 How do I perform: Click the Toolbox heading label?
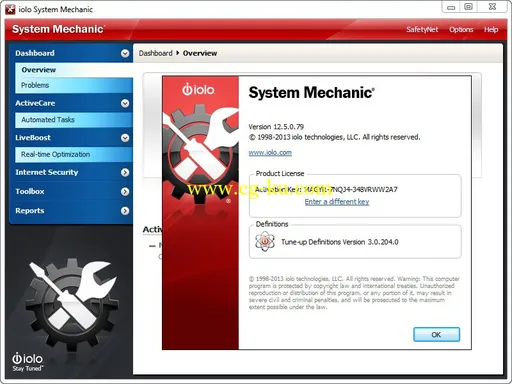click(30, 192)
